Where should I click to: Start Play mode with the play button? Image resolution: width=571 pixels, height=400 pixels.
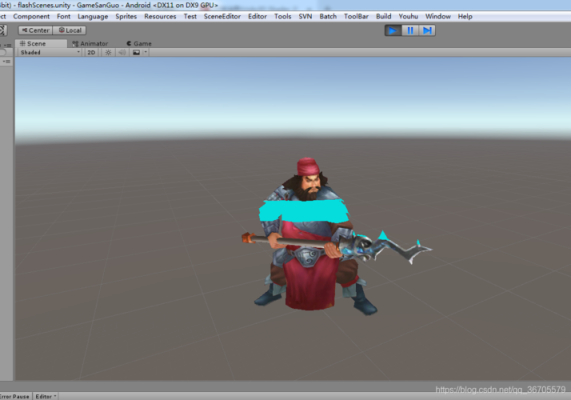(393, 31)
